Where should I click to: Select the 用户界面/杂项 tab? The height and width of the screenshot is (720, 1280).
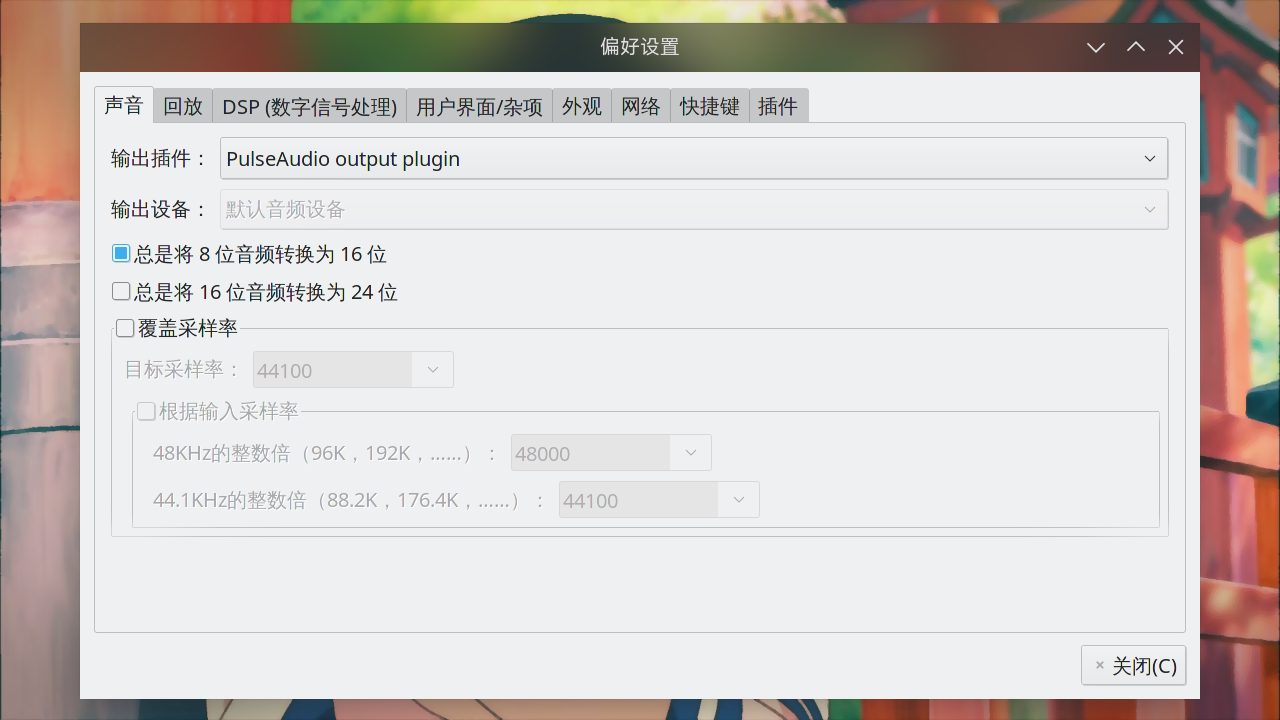pyautogui.click(x=479, y=106)
